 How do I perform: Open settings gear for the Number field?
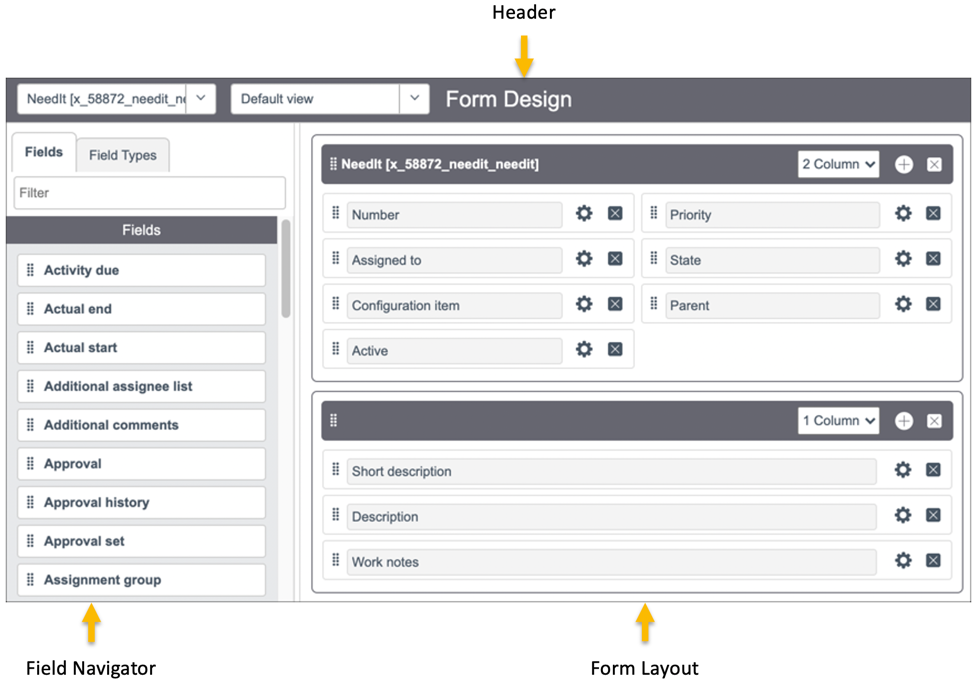click(x=584, y=214)
